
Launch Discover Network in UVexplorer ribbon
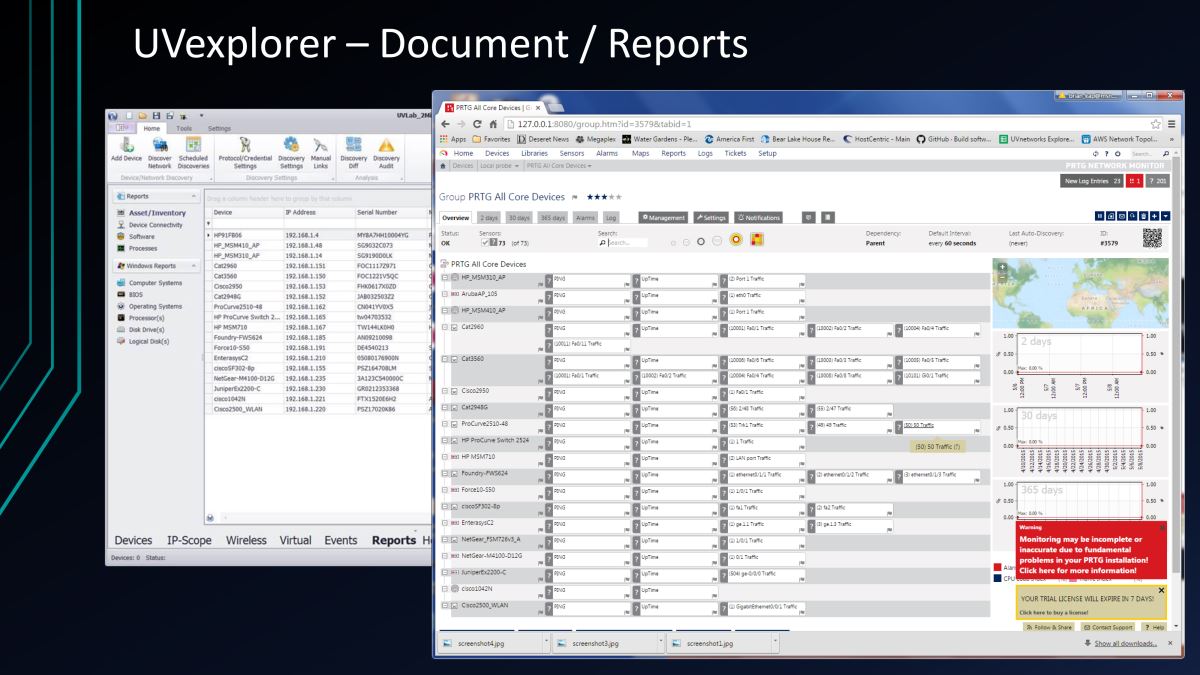point(160,151)
